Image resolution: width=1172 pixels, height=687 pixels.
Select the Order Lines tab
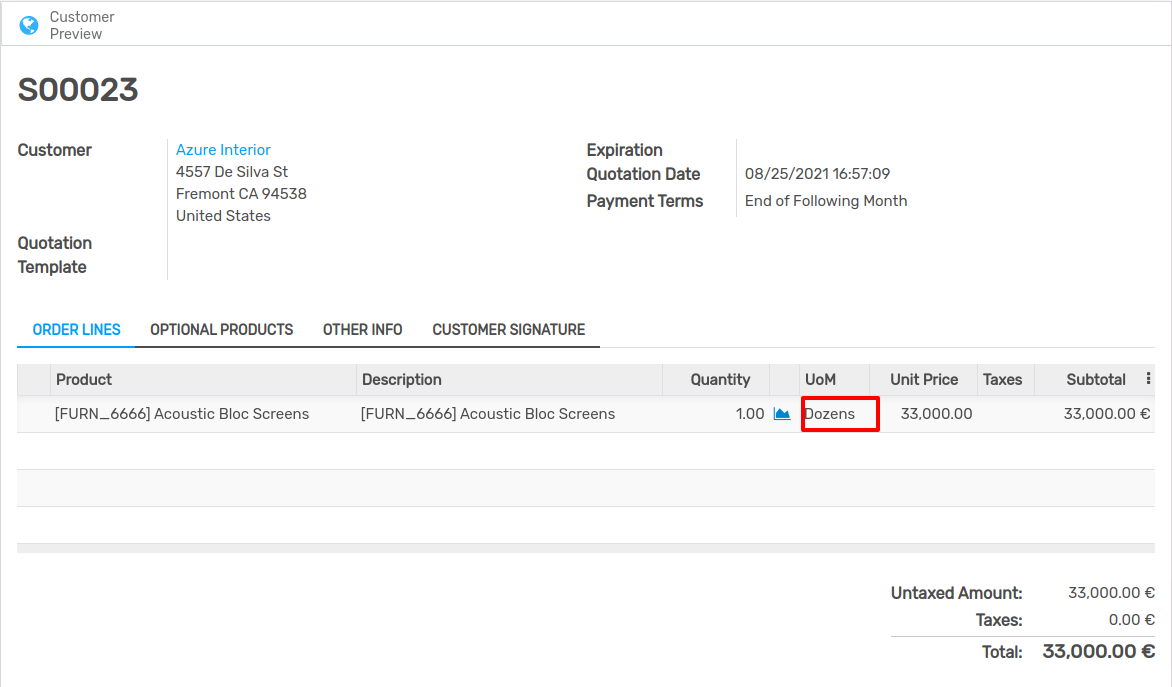pyautogui.click(x=76, y=329)
